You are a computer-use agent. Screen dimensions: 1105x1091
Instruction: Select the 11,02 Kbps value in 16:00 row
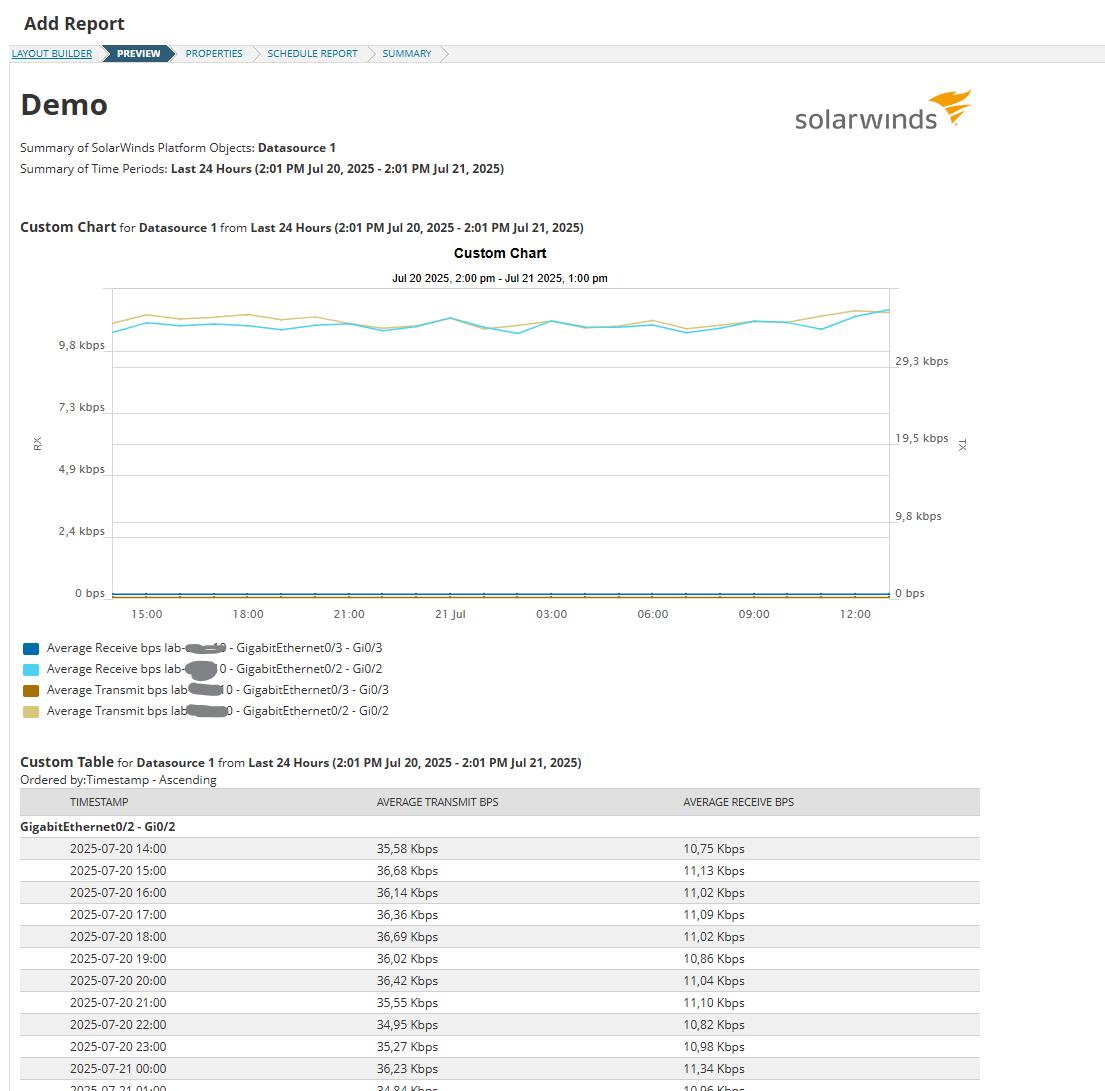coord(713,892)
